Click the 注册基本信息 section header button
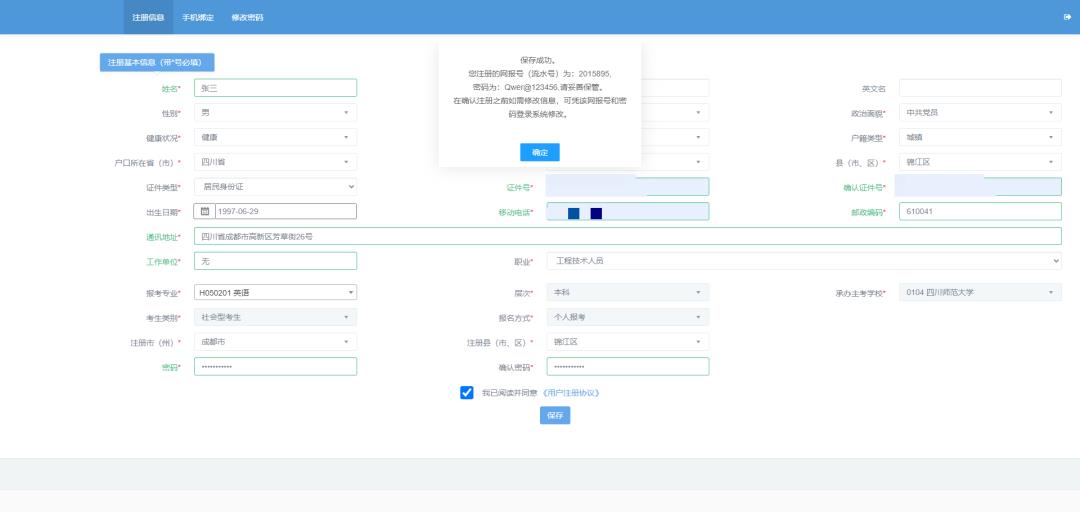Screen dimensions: 1080x512 [x=157, y=62]
